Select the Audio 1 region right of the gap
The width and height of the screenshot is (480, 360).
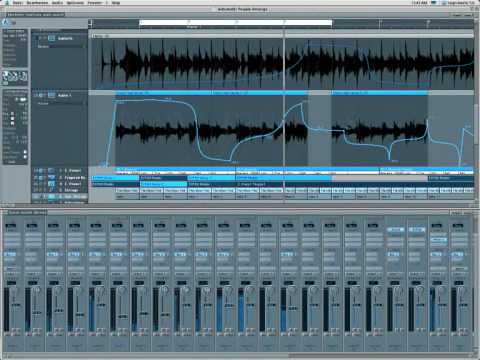[379, 128]
